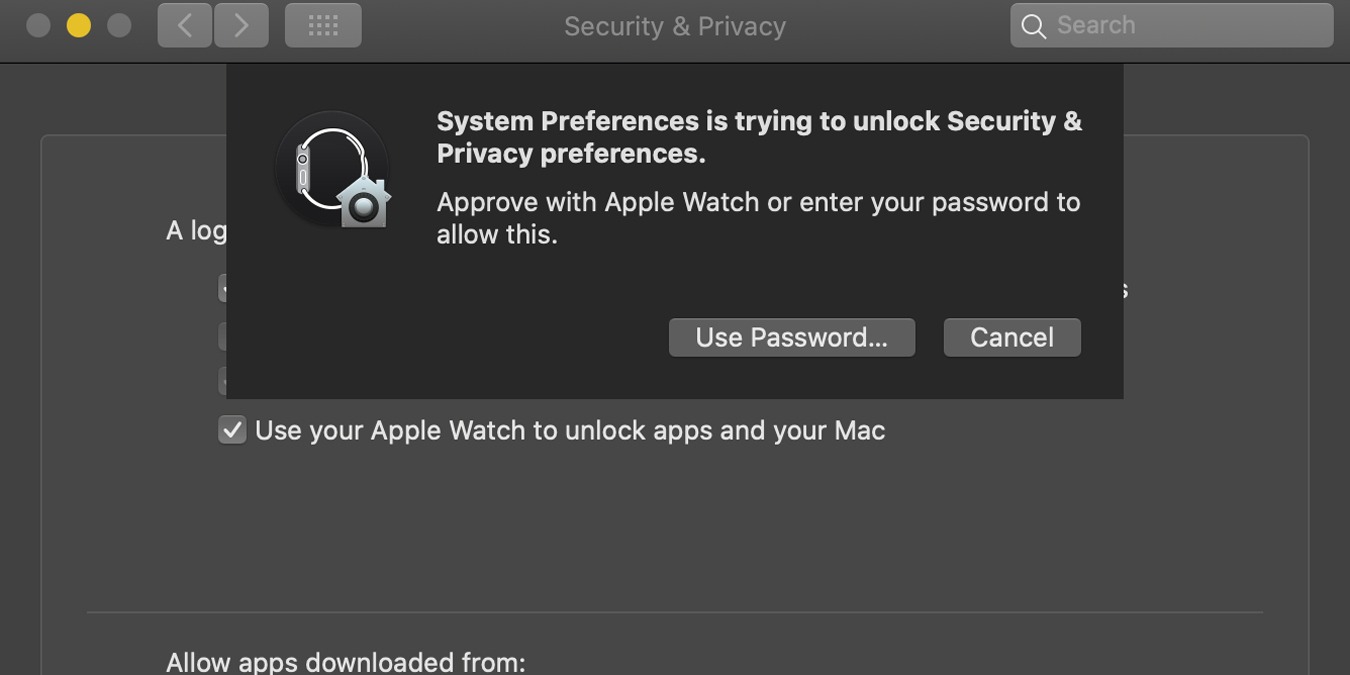This screenshot has width=1350, height=675.
Task: Click the magnifying glass in the search field
Action: [x=1033, y=26]
